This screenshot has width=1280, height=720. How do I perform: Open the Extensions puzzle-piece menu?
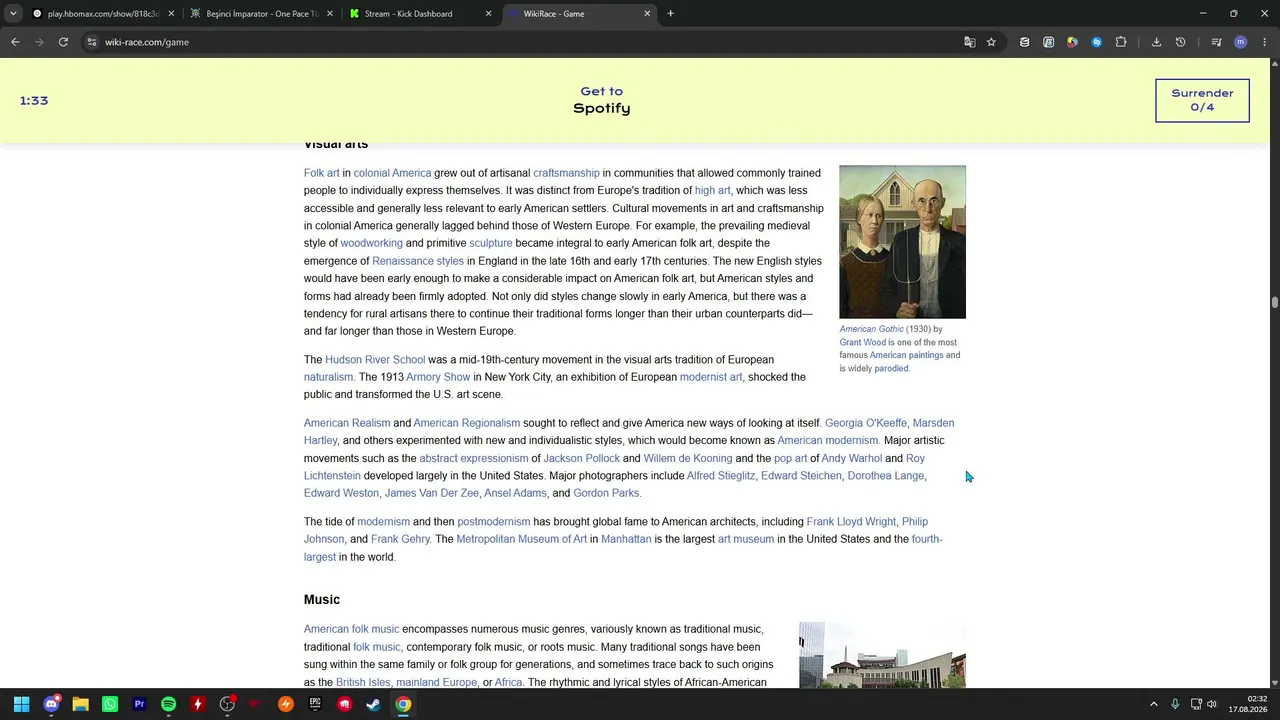pyautogui.click(x=1120, y=42)
